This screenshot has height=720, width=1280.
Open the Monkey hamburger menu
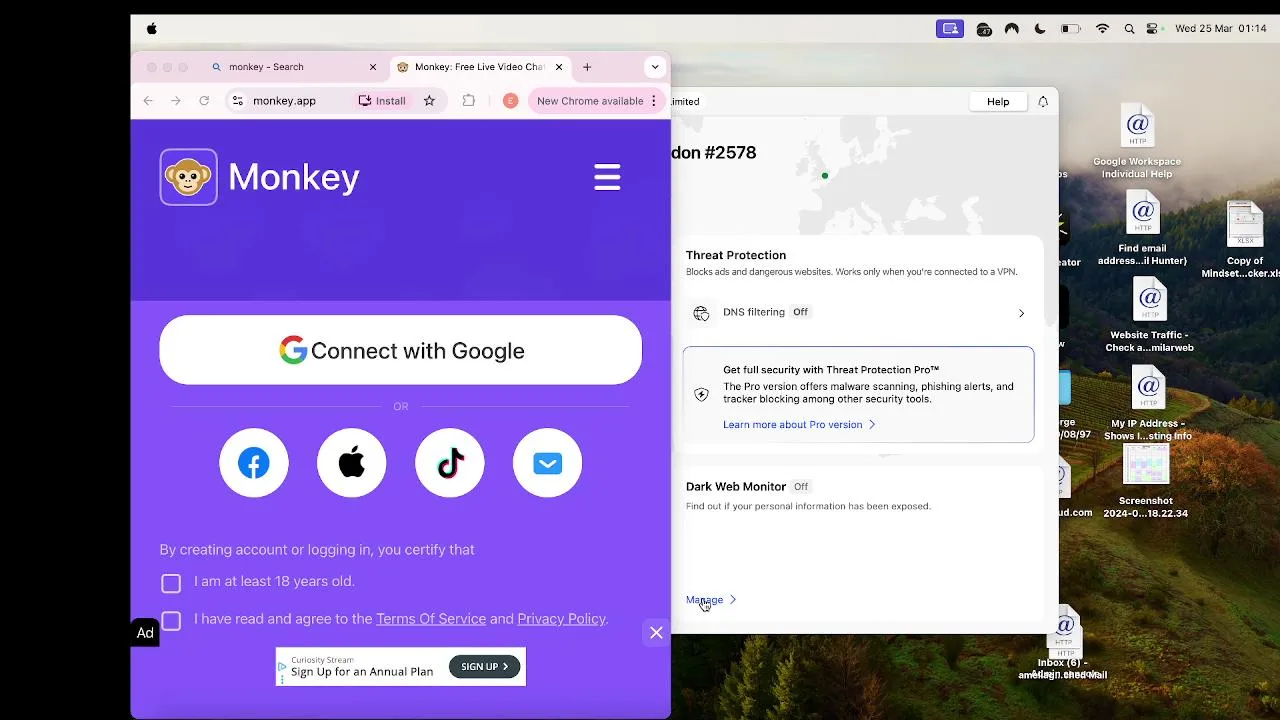(x=607, y=177)
